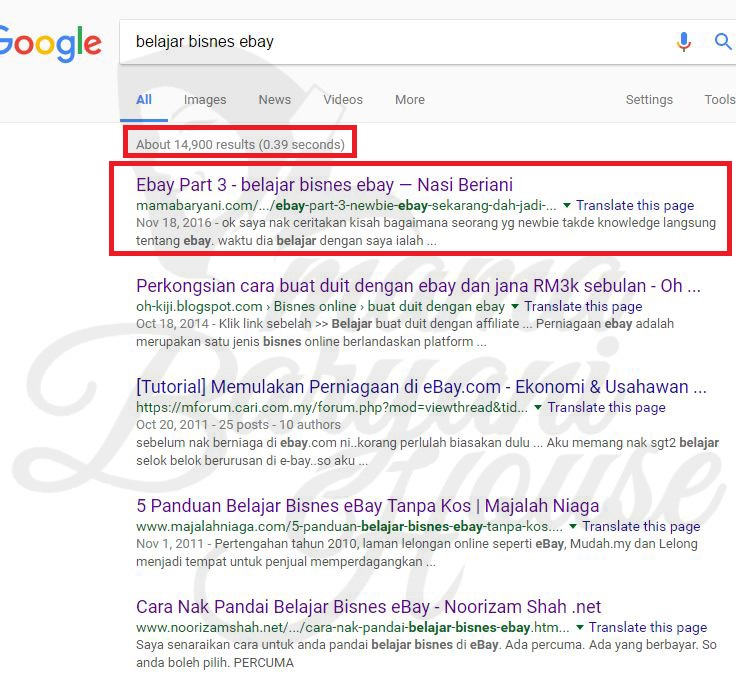Click the www.majalahniaga.com green URL text
Image resolution: width=736 pixels, height=685 pixels.
[350, 526]
